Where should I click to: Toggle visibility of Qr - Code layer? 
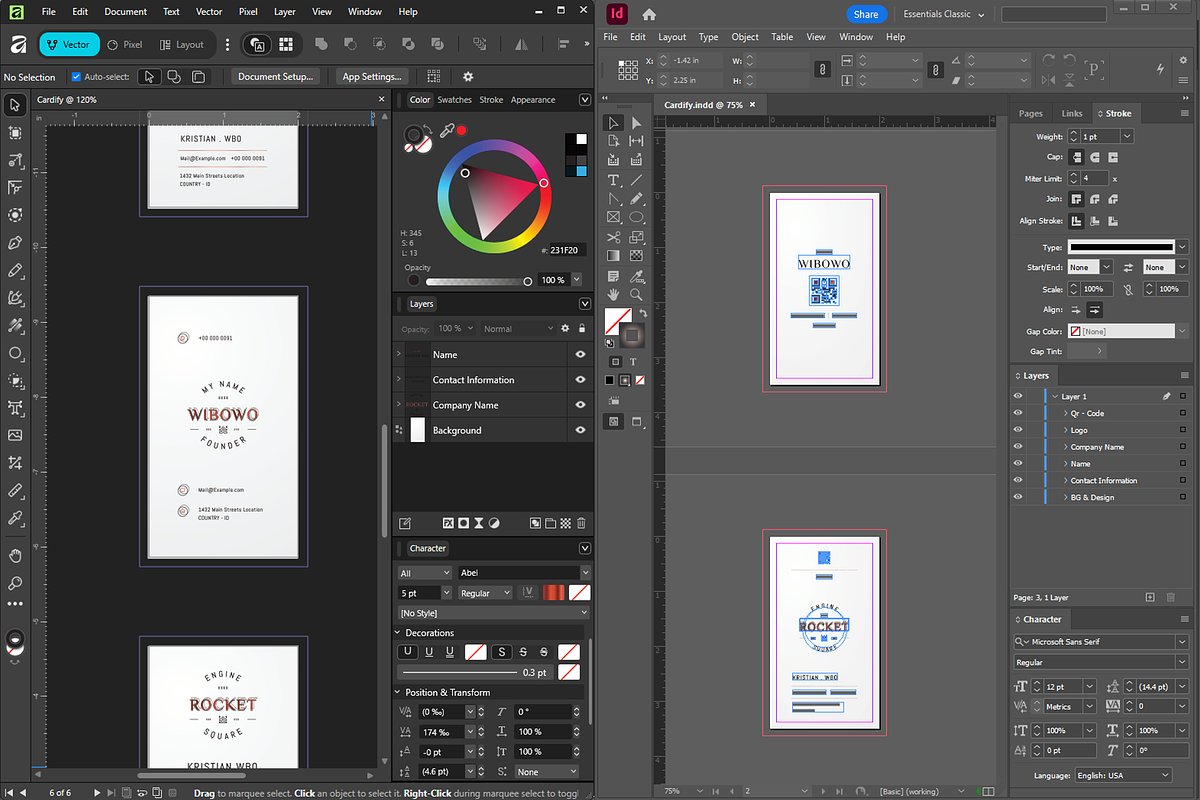1018,413
